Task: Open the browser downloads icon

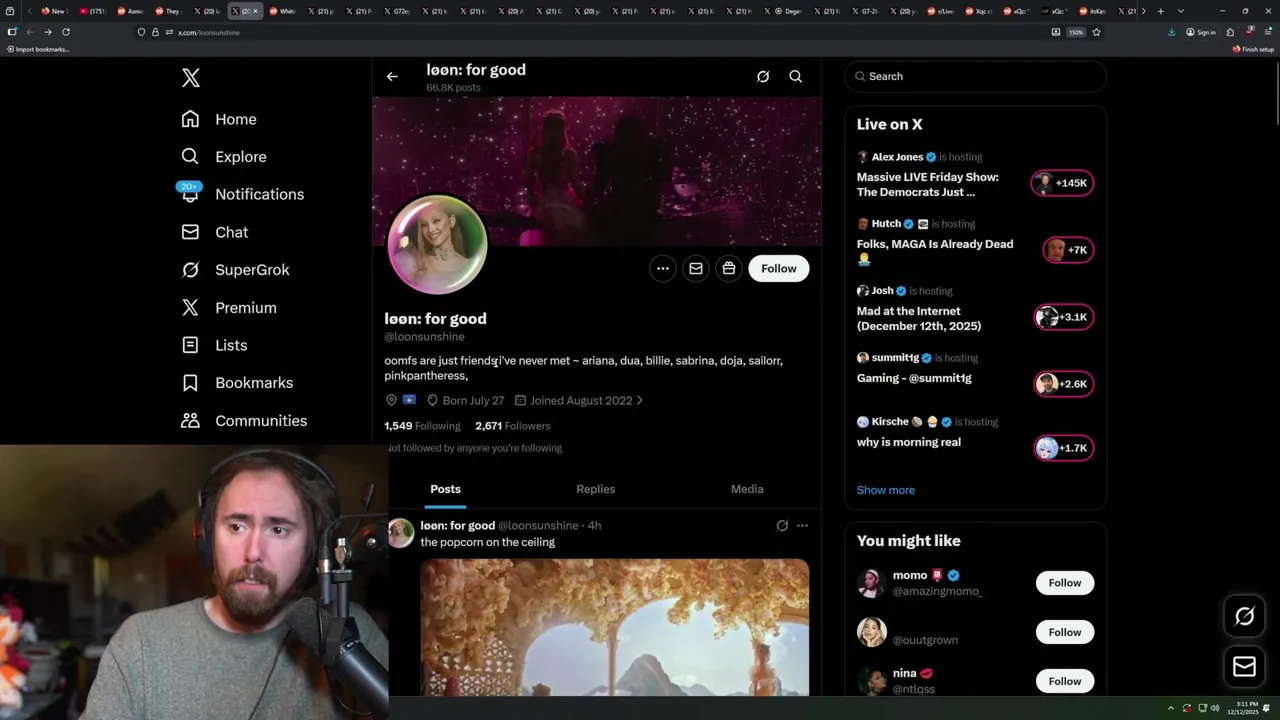Action: coord(1171,32)
